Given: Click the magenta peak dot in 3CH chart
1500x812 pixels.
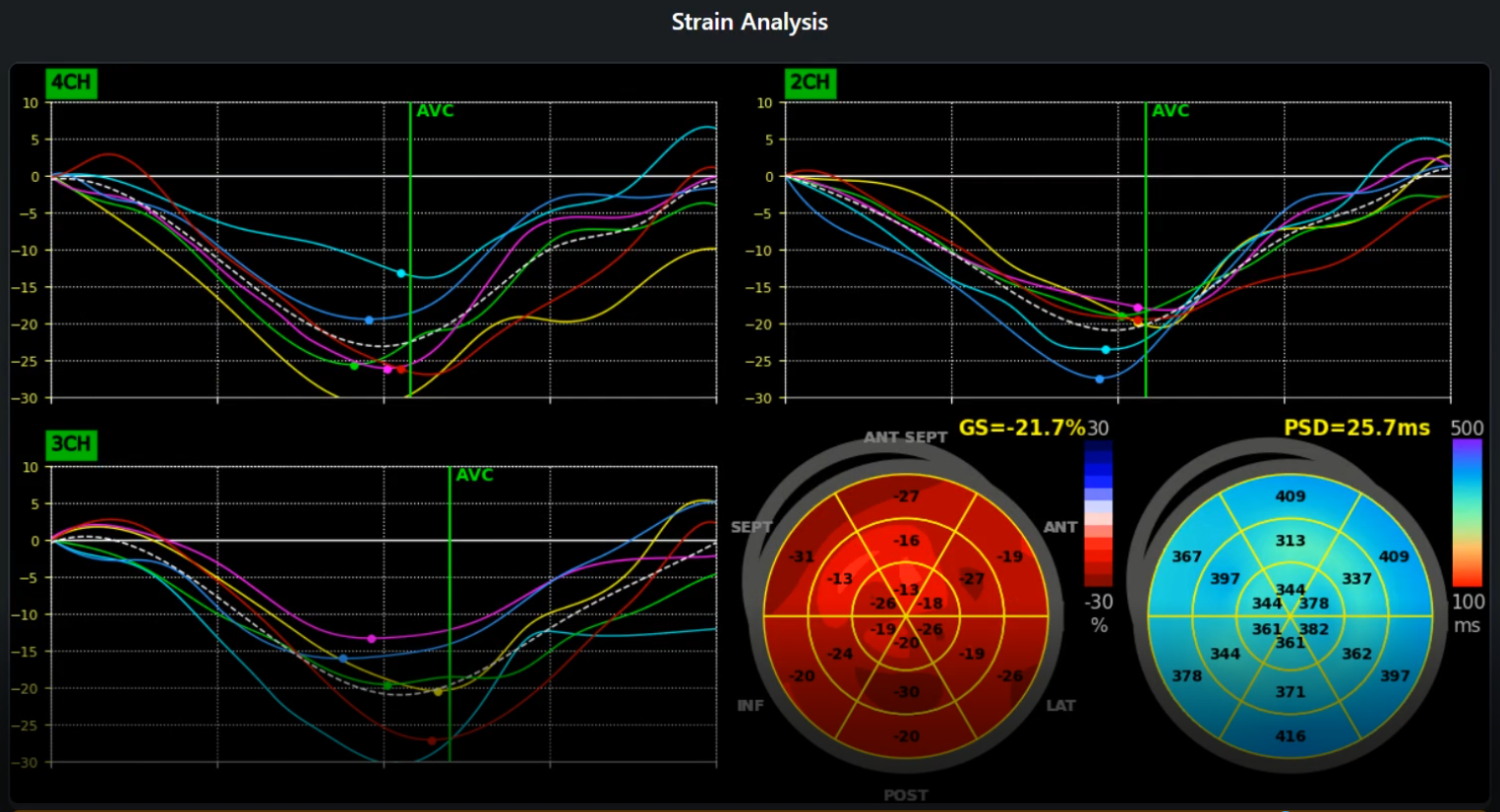Looking at the screenshot, I should point(371,639).
